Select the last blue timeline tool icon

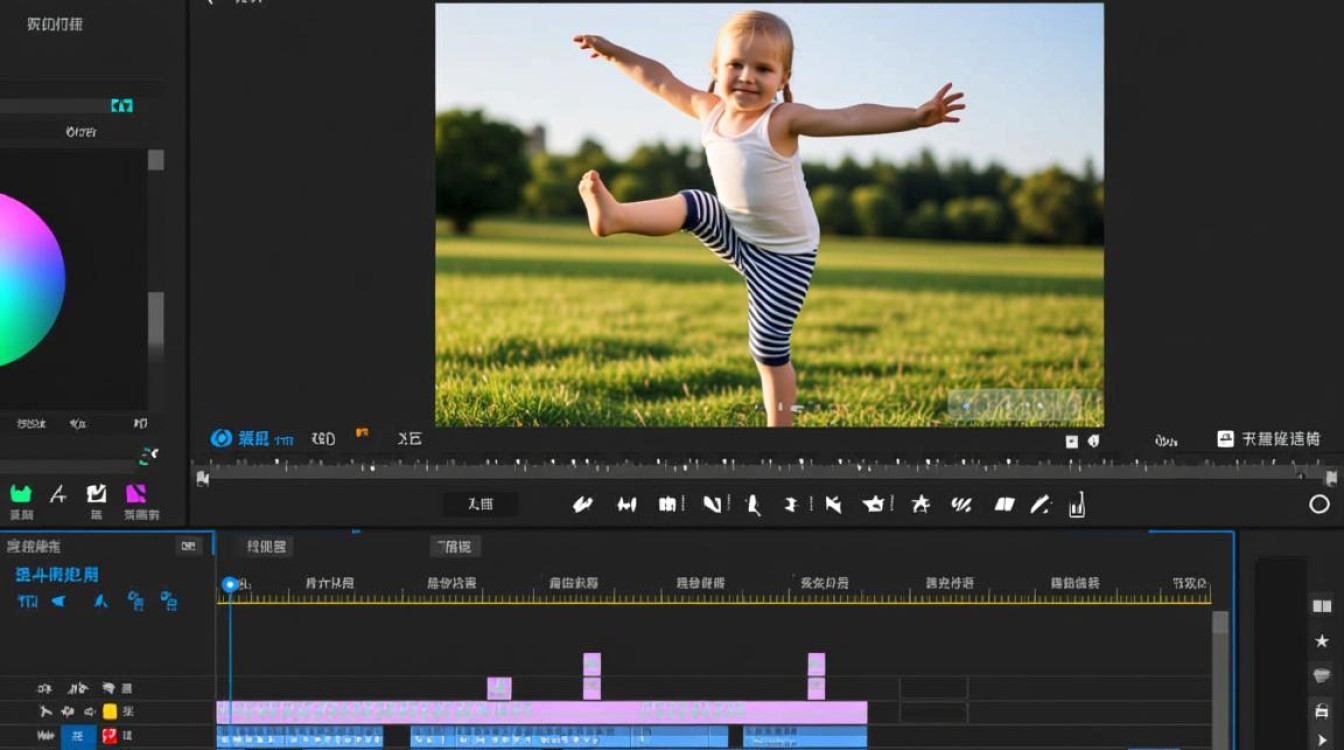point(169,601)
